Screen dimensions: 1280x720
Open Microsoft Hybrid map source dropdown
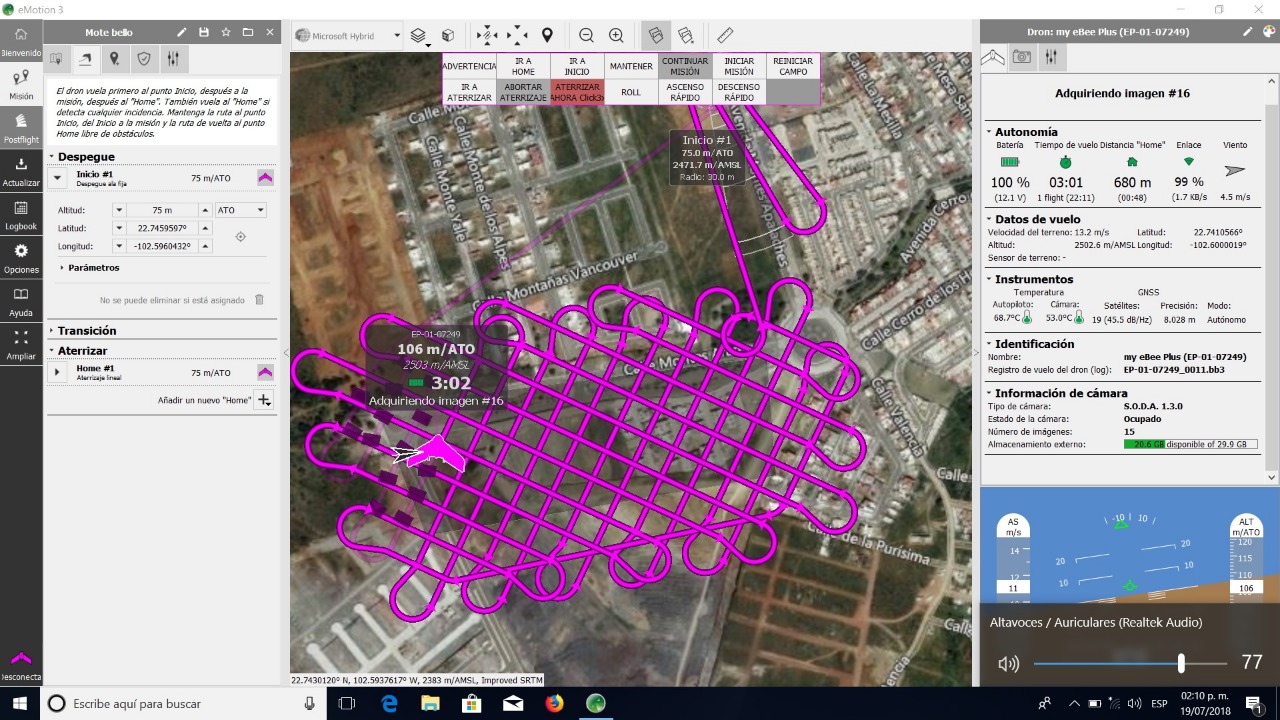click(x=347, y=36)
